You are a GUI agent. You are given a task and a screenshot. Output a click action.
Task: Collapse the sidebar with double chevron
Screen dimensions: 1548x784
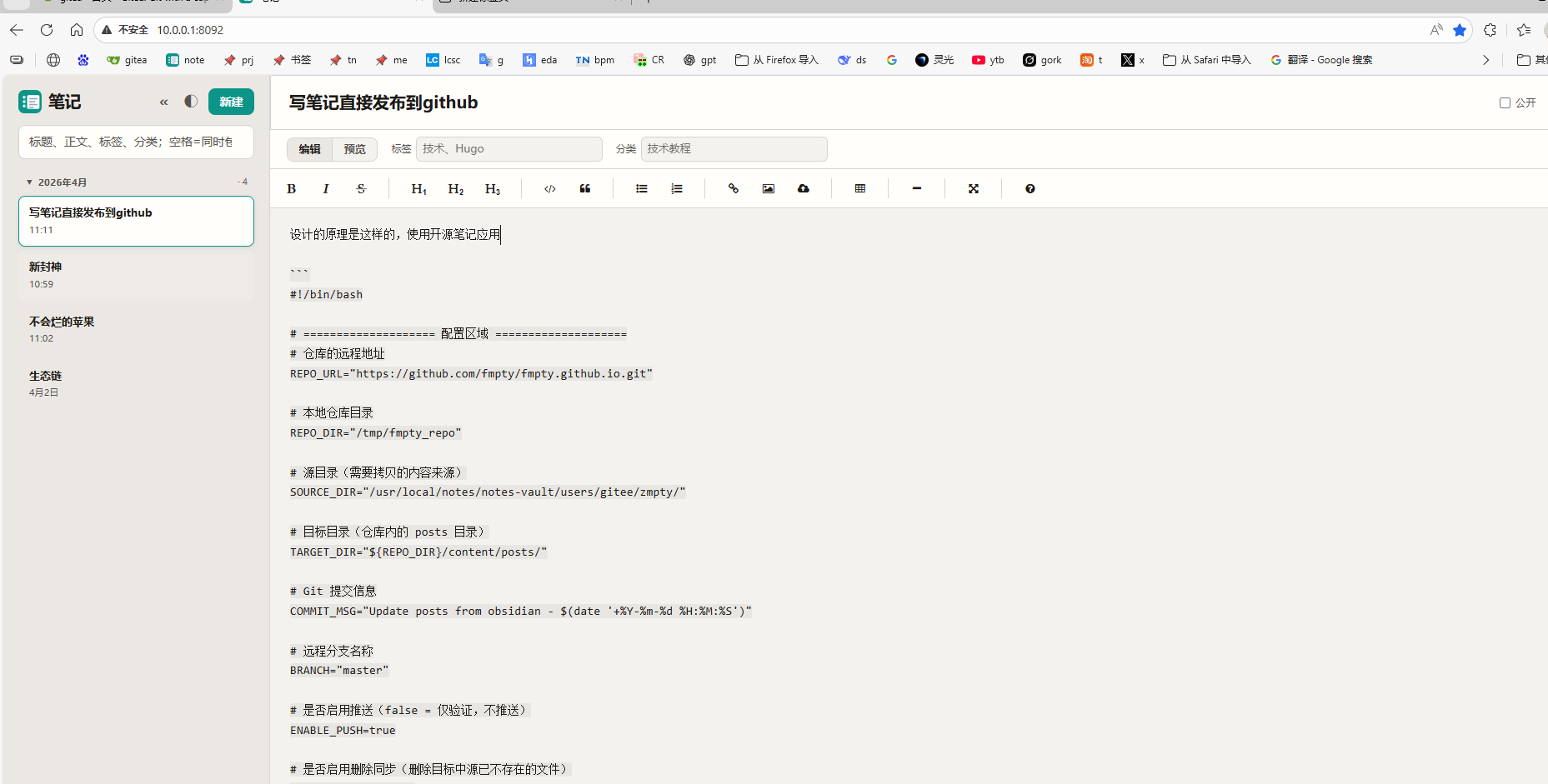[x=164, y=102]
